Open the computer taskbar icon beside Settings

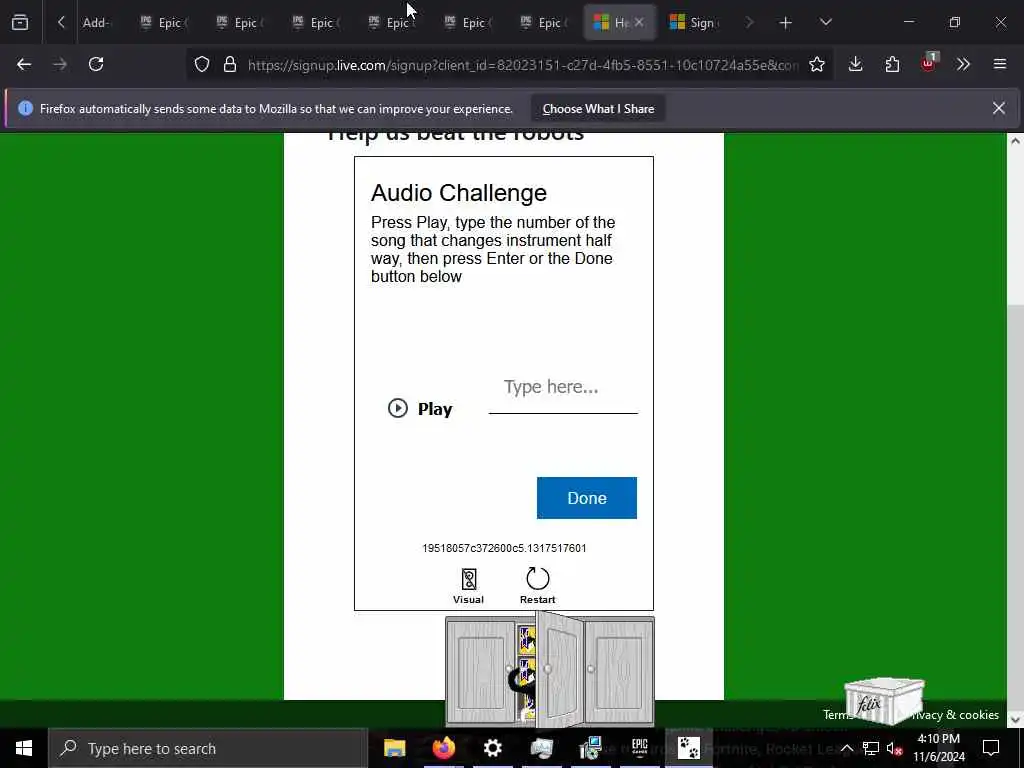click(541, 748)
